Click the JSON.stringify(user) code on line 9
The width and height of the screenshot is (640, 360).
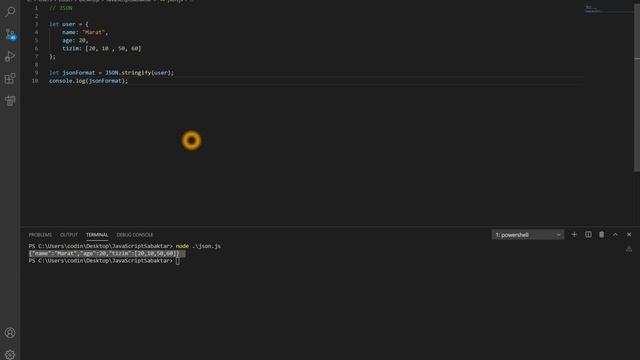tap(139, 73)
